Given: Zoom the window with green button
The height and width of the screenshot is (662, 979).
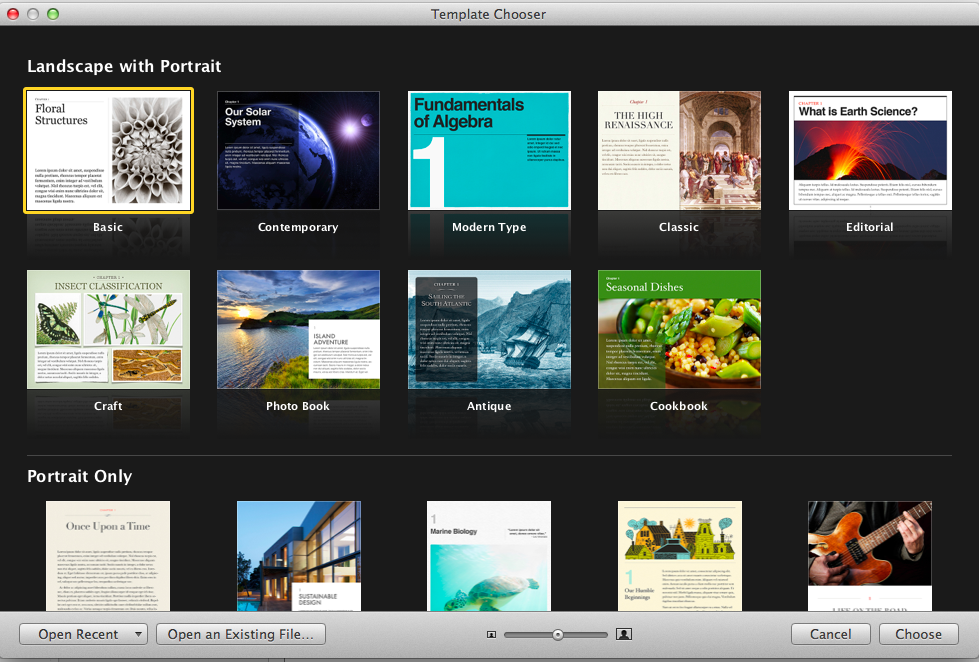Looking at the screenshot, I should coord(53,14).
